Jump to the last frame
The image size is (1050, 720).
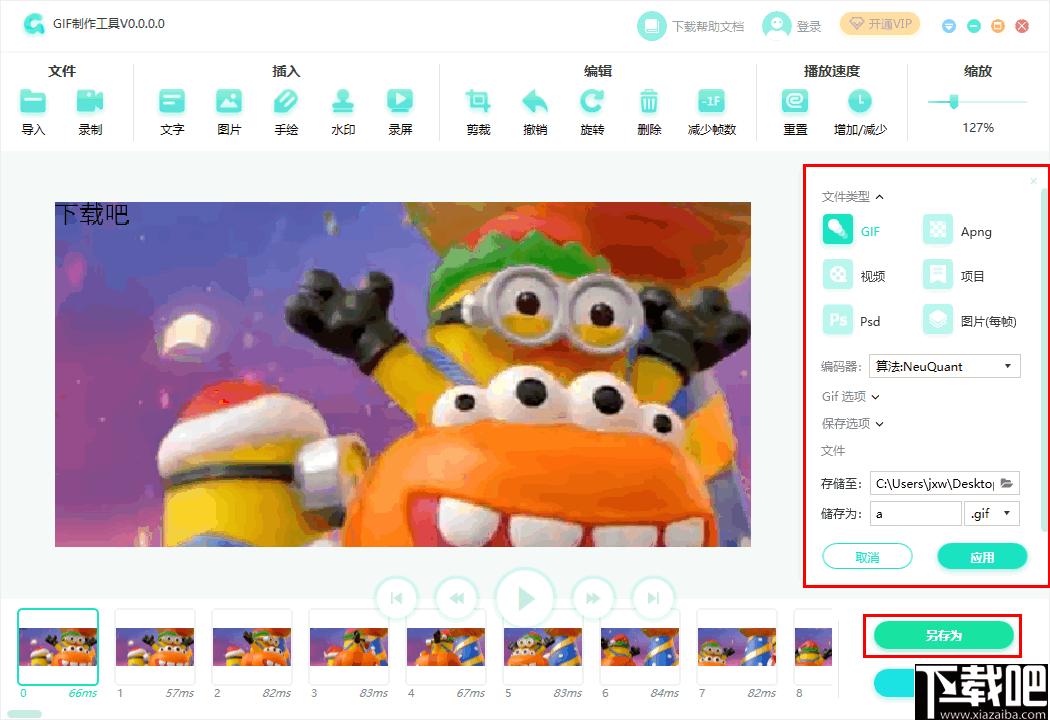click(653, 598)
